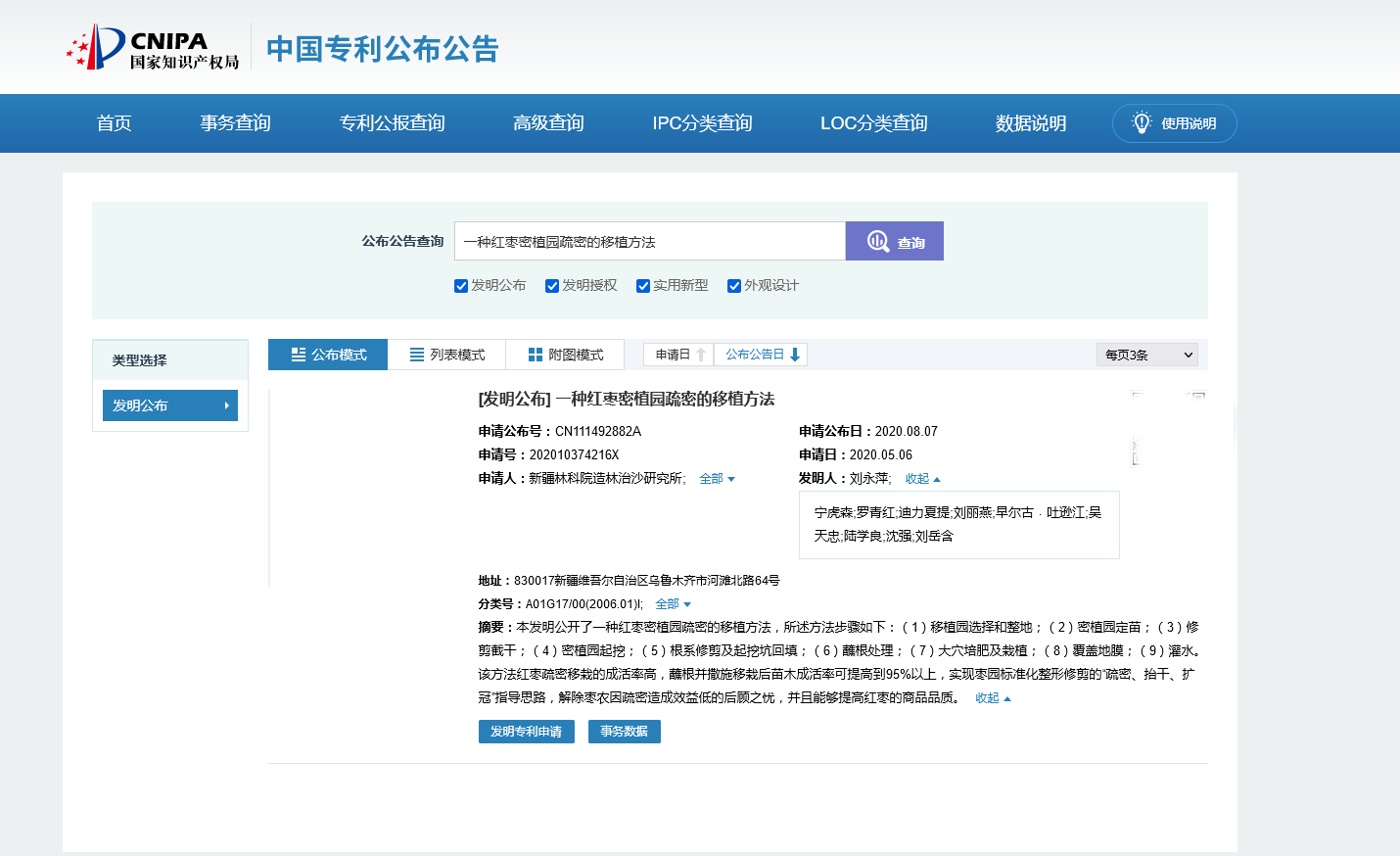Click 事务数据 button

tap(625, 732)
